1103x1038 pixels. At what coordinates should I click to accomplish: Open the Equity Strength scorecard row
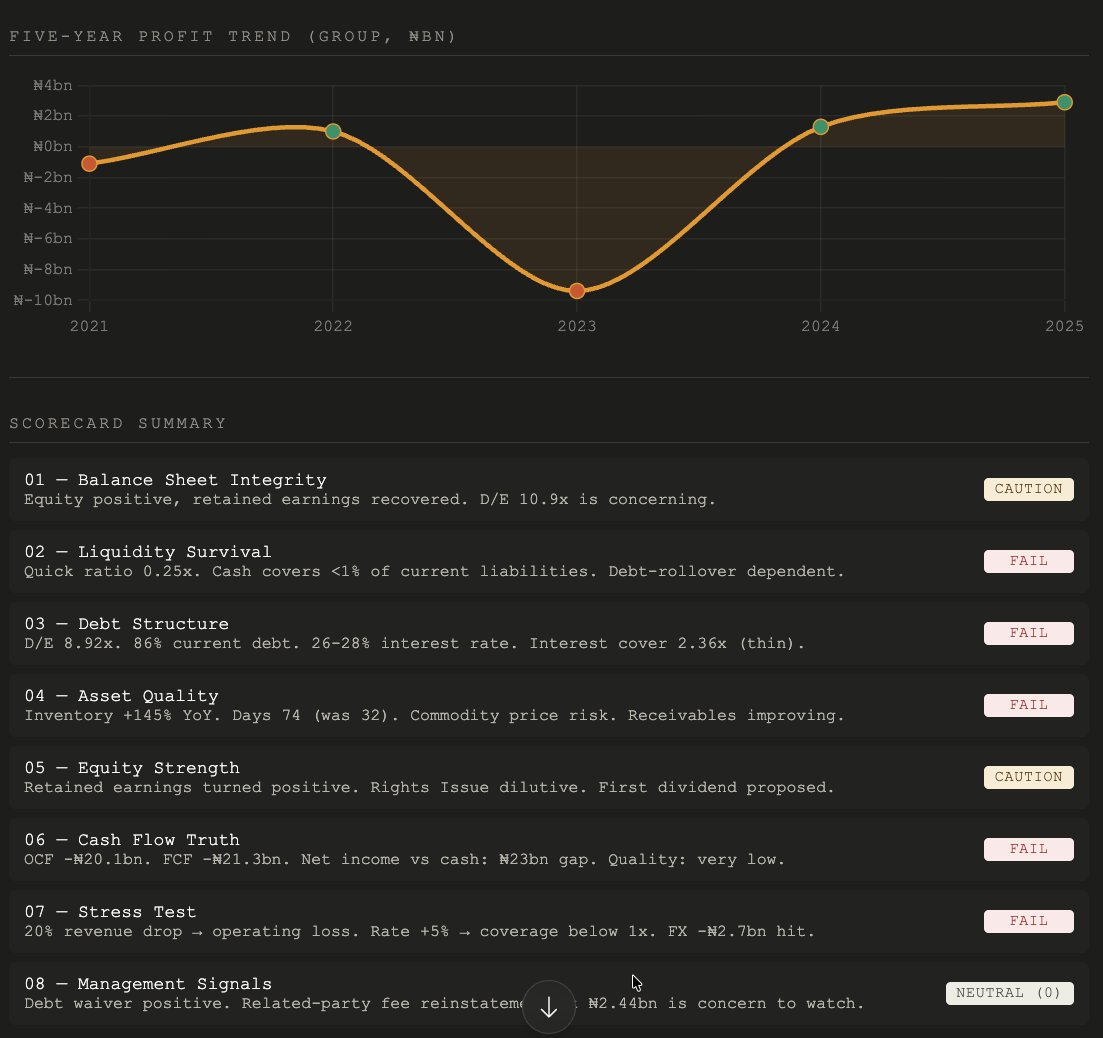(549, 777)
